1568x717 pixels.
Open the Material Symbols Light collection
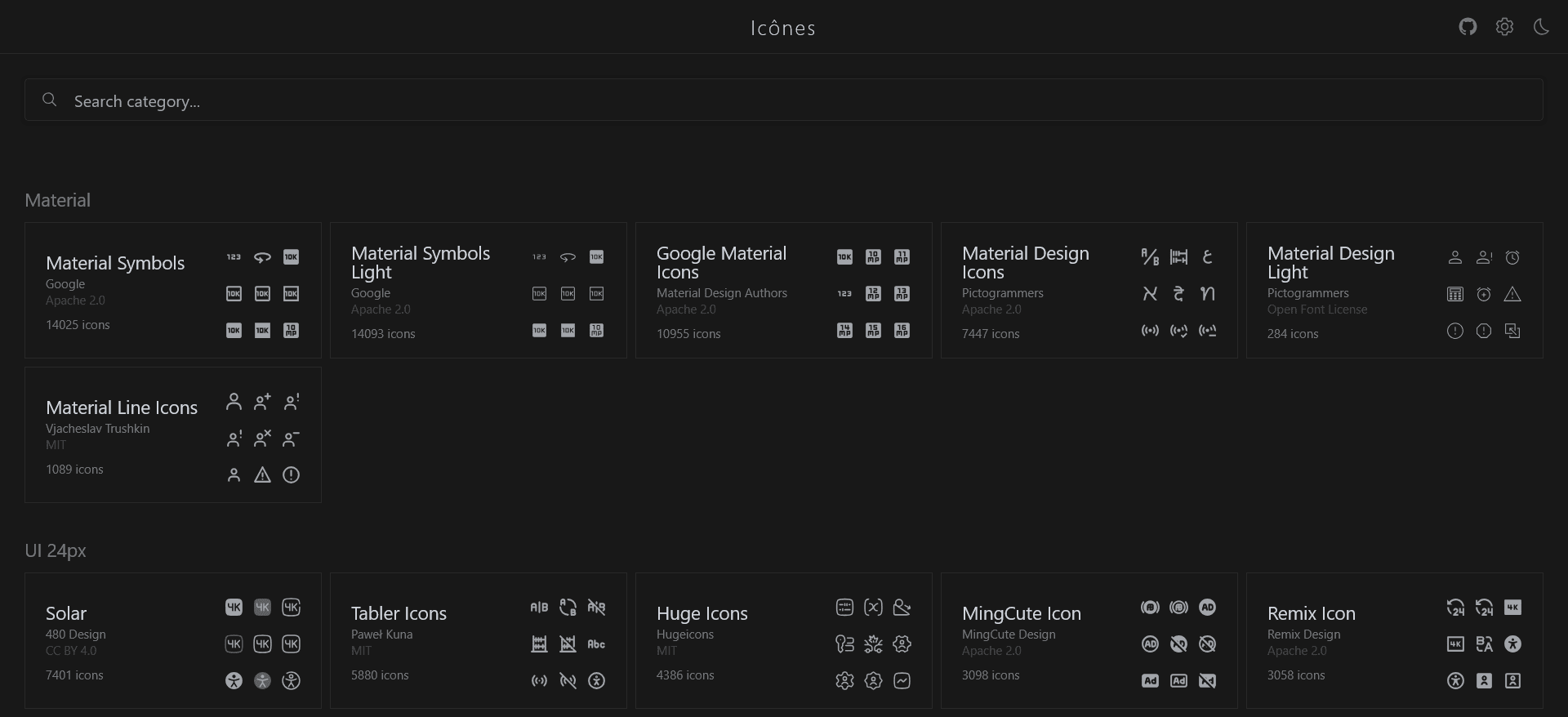pyautogui.click(x=421, y=262)
